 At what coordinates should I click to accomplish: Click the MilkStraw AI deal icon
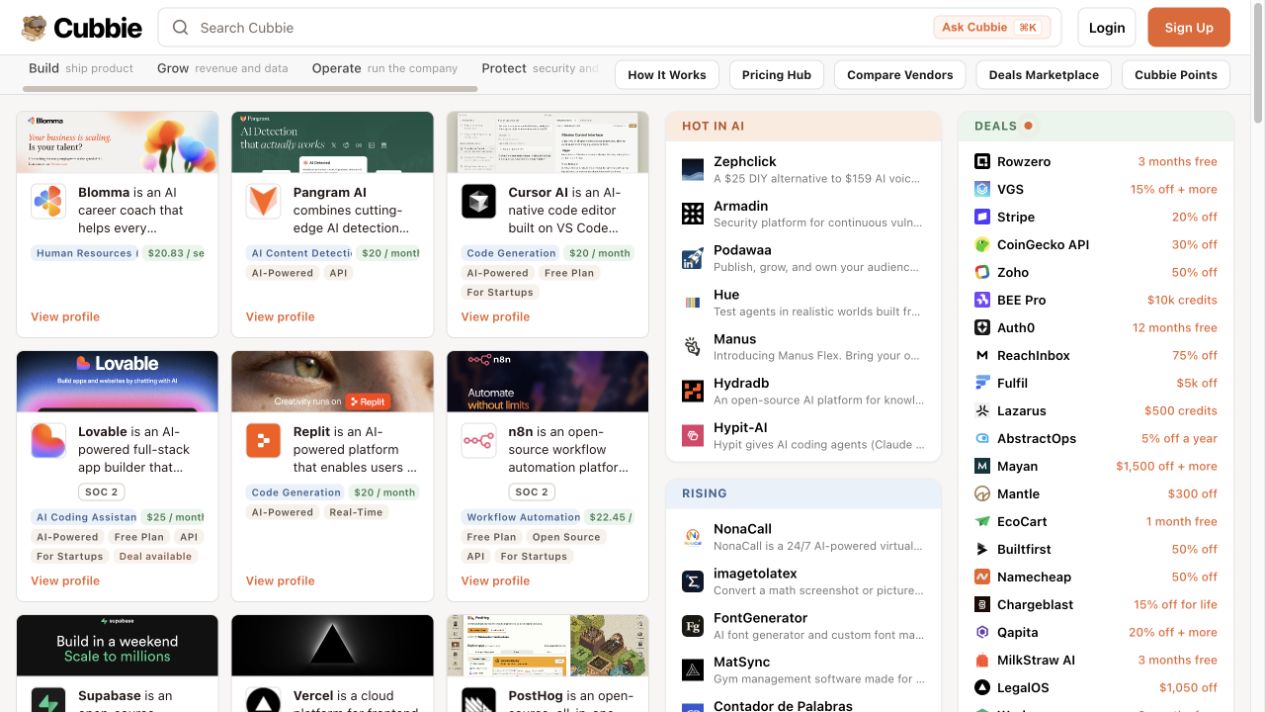point(982,660)
